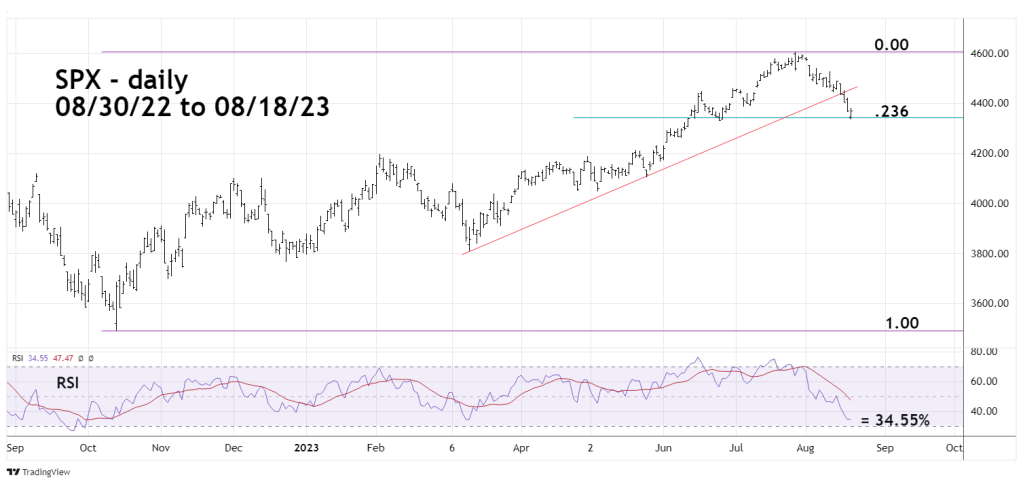Click the Nov marker on time axis
Viewport: 1023px width, 484px height.
tap(160, 447)
